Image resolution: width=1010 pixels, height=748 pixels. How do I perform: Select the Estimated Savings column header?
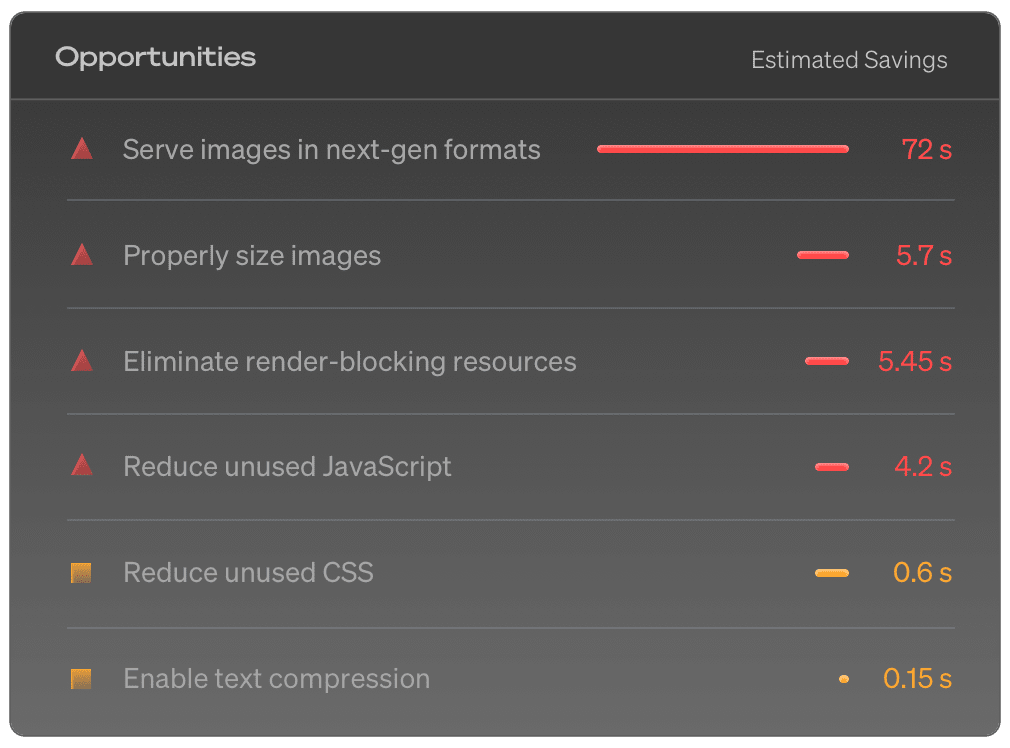849,60
